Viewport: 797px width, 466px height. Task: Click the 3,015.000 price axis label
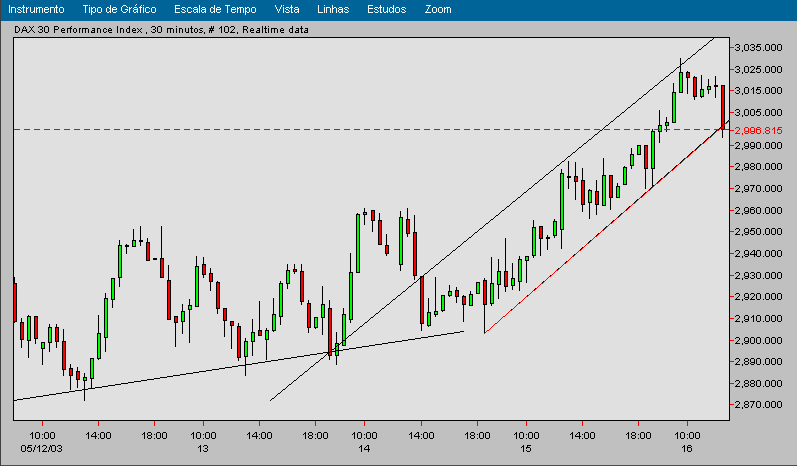(758, 90)
